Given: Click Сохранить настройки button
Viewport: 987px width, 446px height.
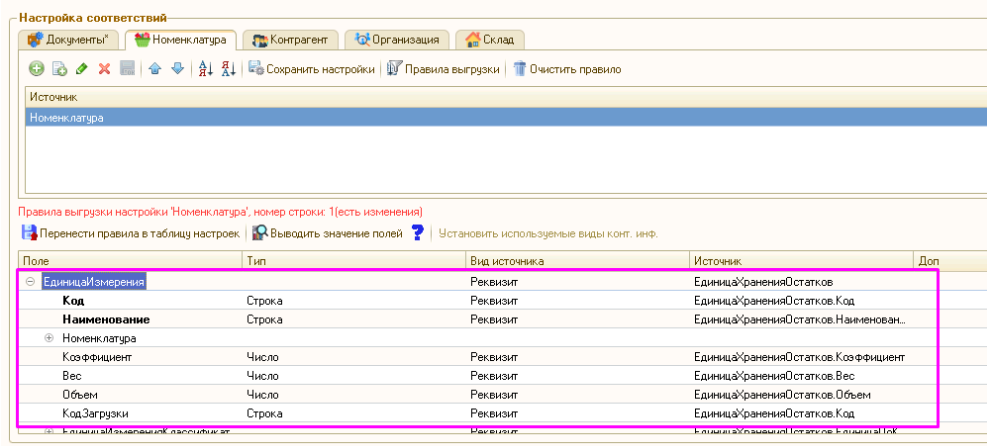Looking at the screenshot, I should coord(312,69).
